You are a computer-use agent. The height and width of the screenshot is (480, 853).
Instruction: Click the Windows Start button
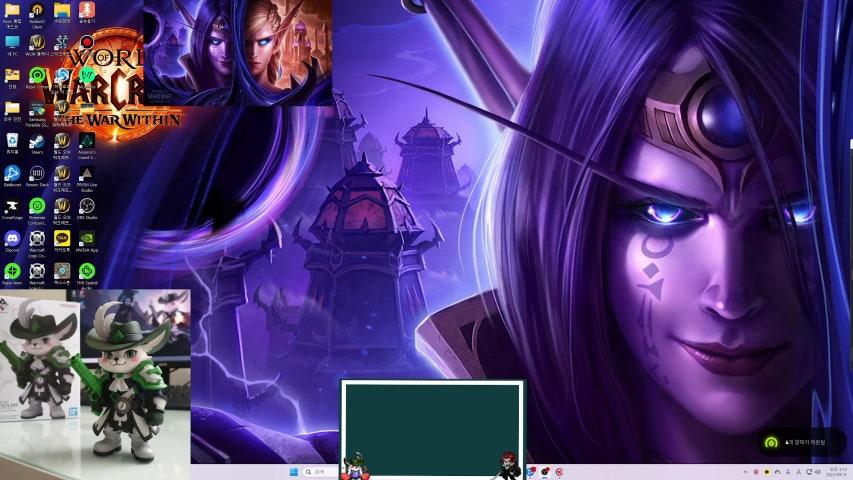[x=294, y=472]
